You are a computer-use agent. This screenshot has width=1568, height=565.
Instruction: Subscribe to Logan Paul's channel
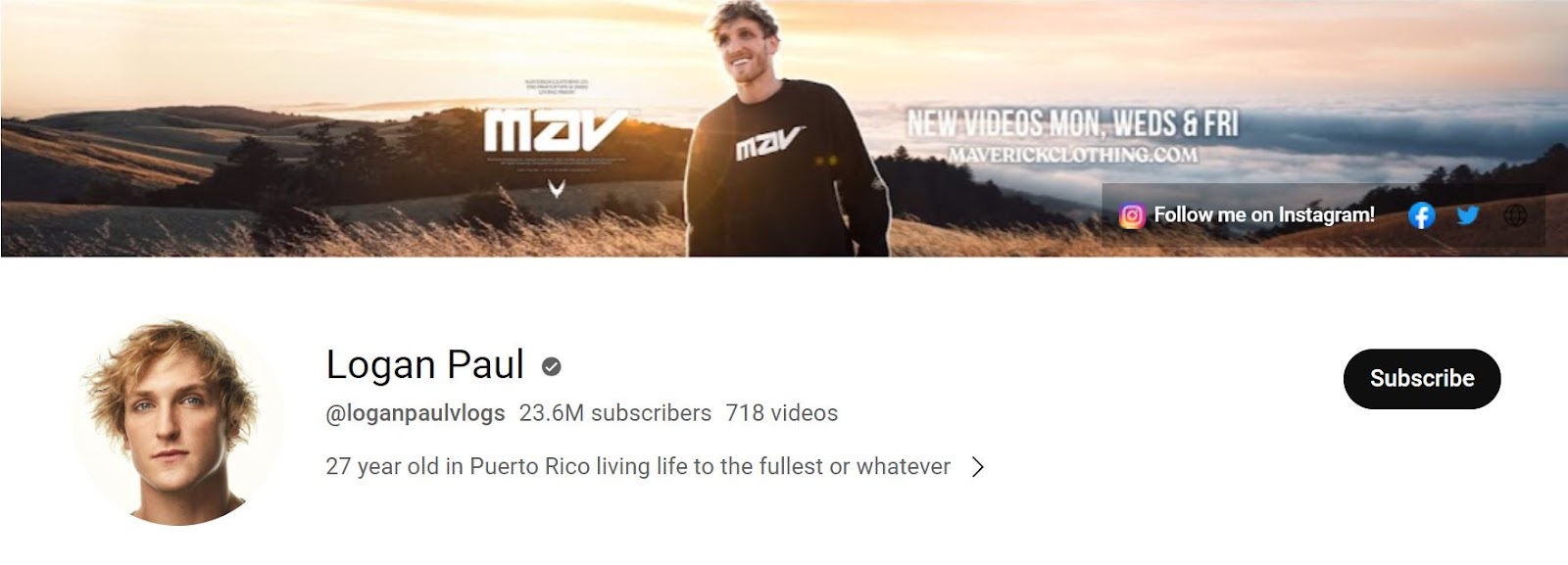coord(1421,378)
